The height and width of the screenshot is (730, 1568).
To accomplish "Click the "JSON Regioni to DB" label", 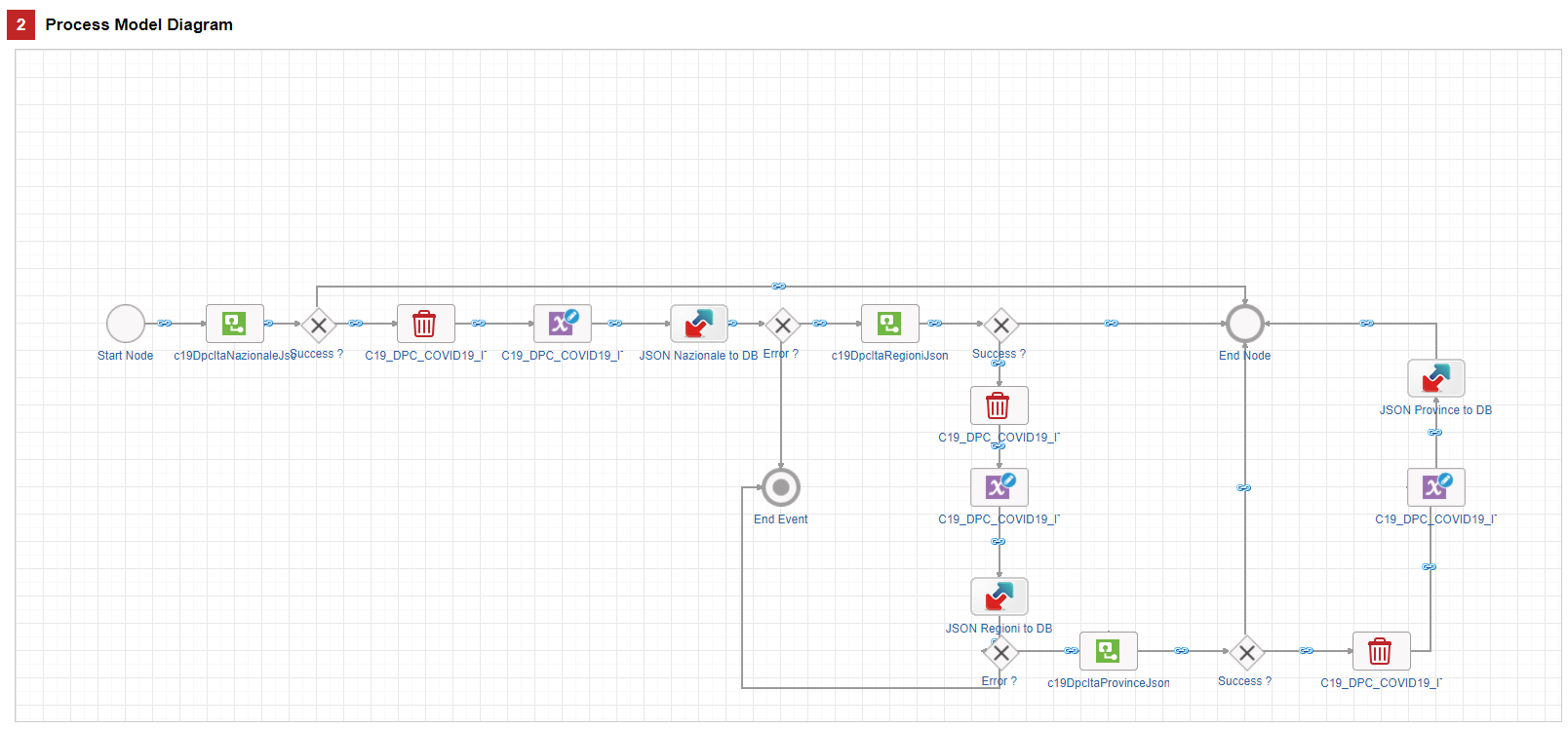I will coord(999,629).
